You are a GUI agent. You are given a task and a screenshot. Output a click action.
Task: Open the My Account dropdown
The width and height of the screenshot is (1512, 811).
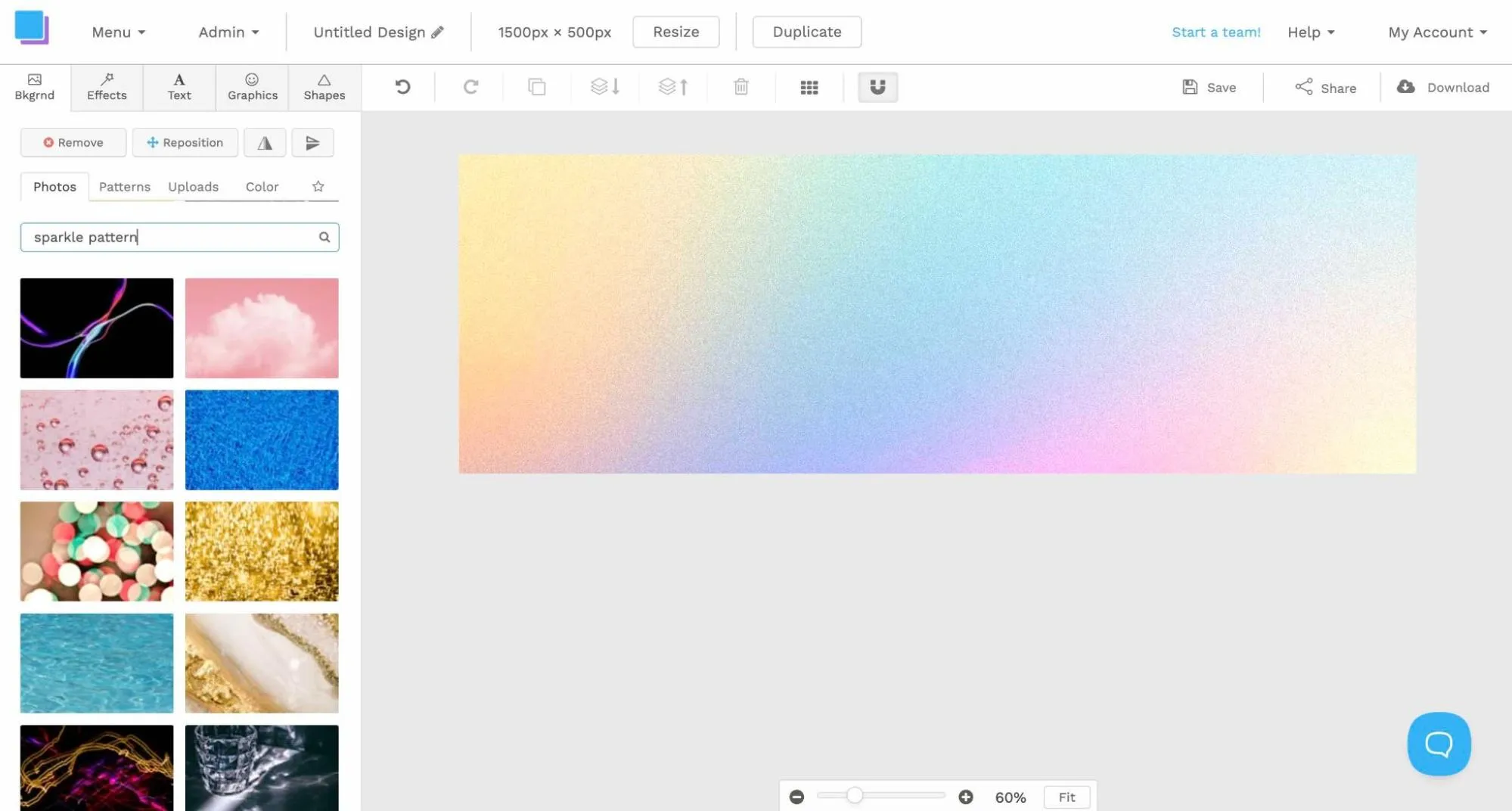point(1437,33)
